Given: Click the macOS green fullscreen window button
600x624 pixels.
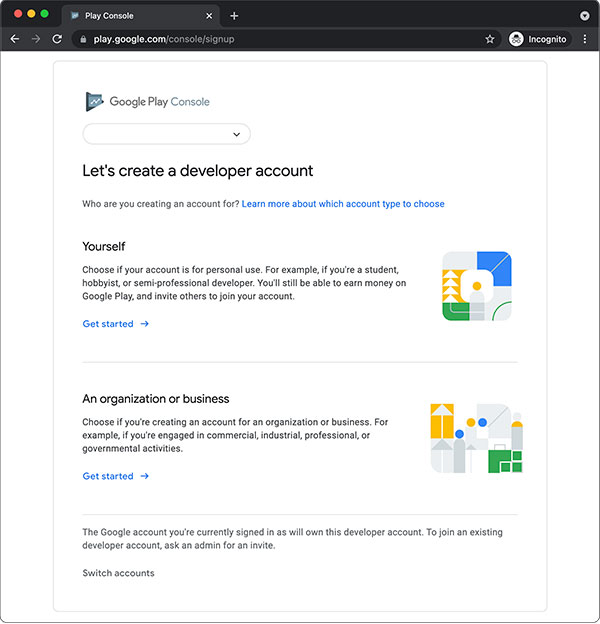Looking at the screenshot, I should (x=45, y=14).
